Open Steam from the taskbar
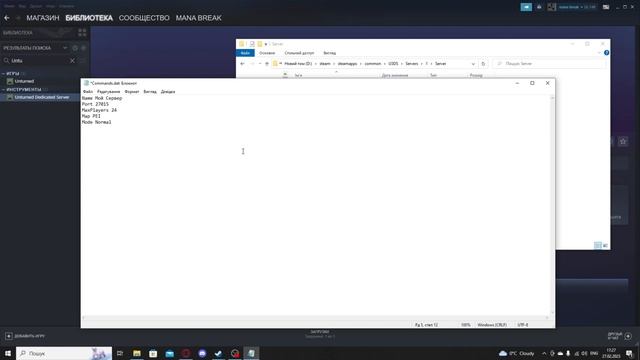The height and width of the screenshot is (360, 640). [x=218, y=353]
